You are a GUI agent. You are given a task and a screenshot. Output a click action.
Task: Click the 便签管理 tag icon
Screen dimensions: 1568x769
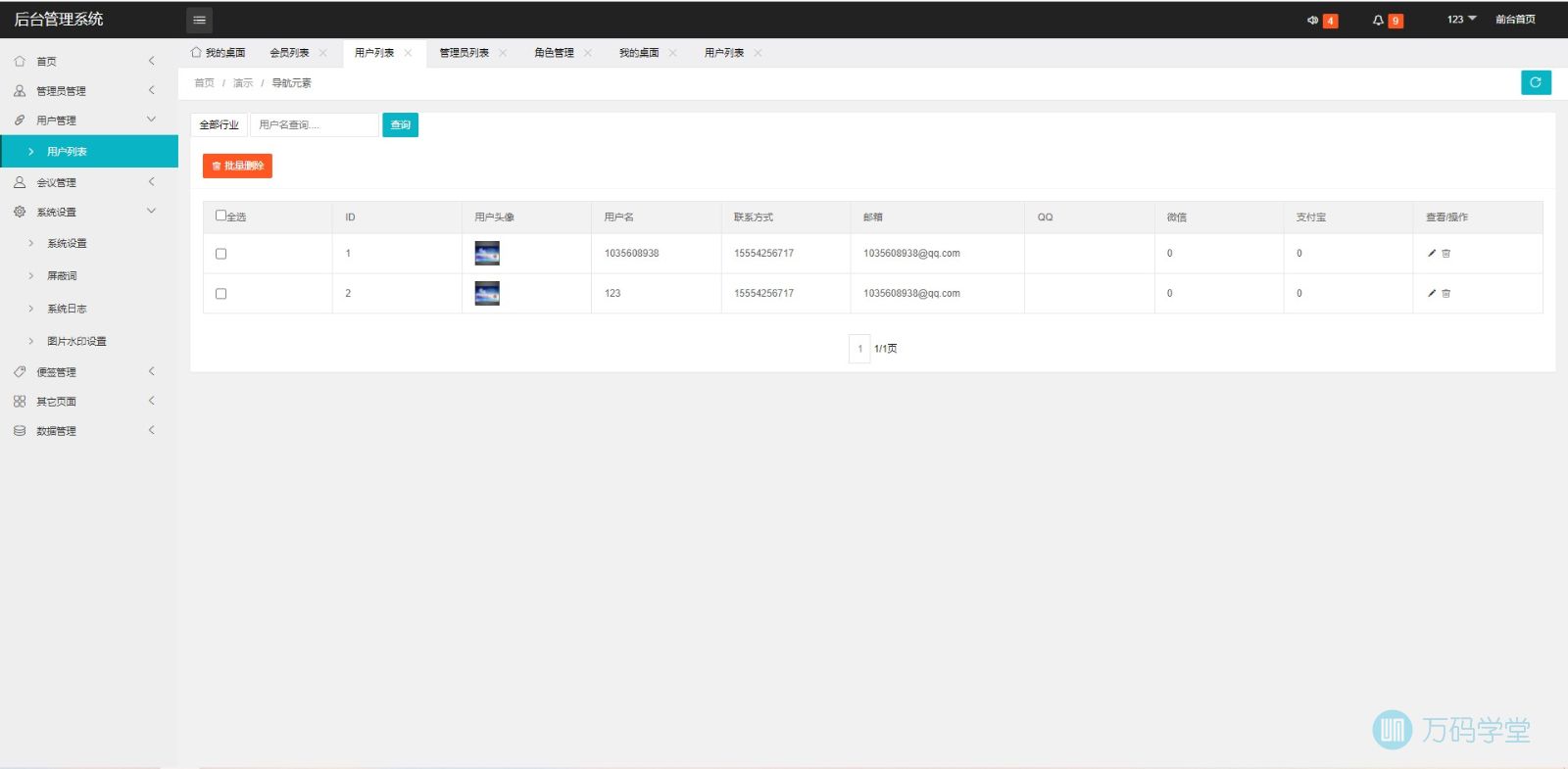(x=20, y=371)
